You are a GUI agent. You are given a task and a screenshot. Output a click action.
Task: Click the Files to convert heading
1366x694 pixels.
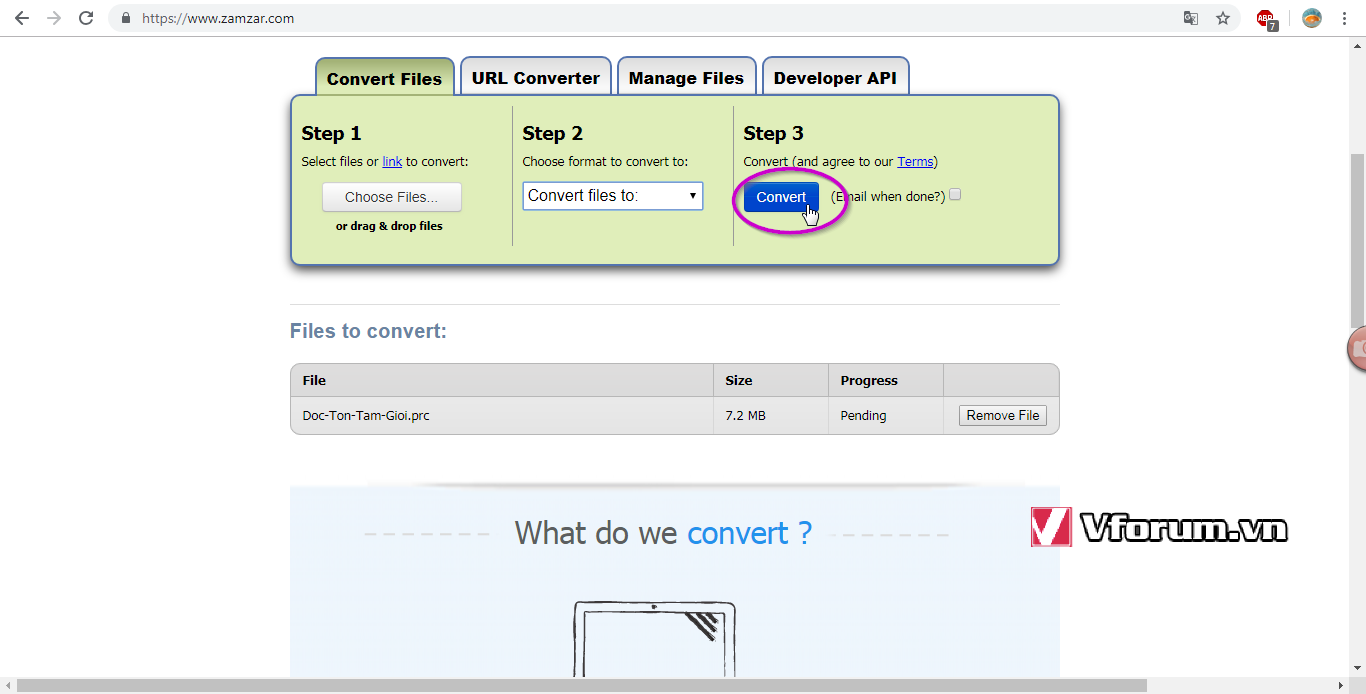coord(368,331)
